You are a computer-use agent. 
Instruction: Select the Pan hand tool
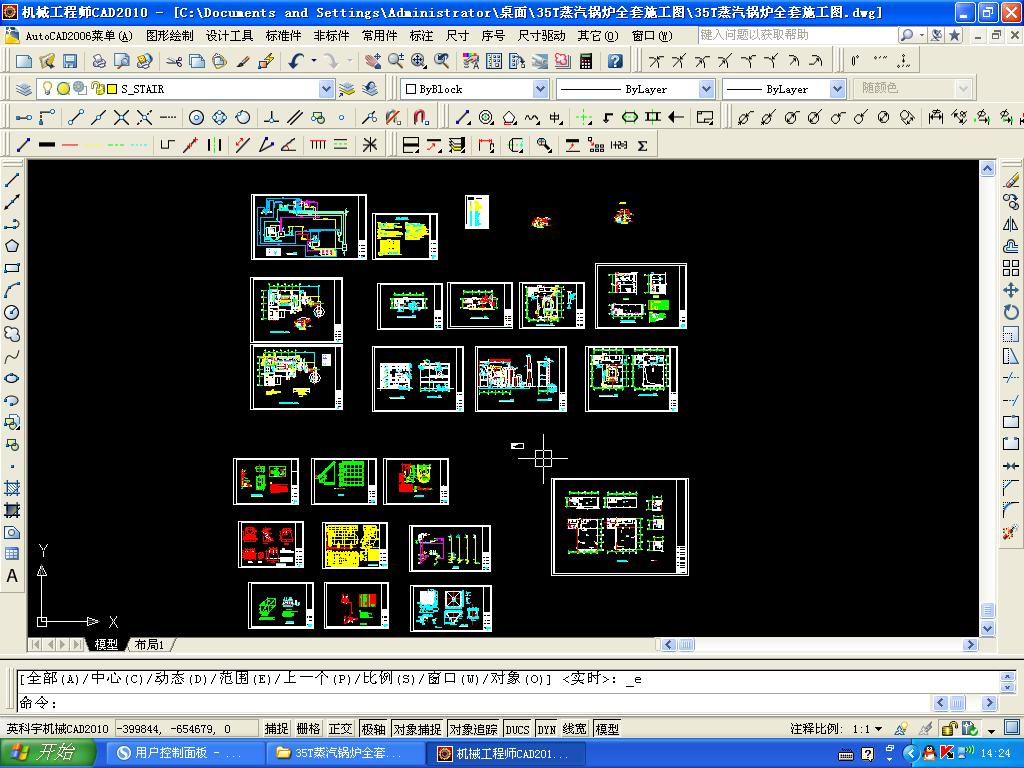pyautogui.click(x=373, y=61)
